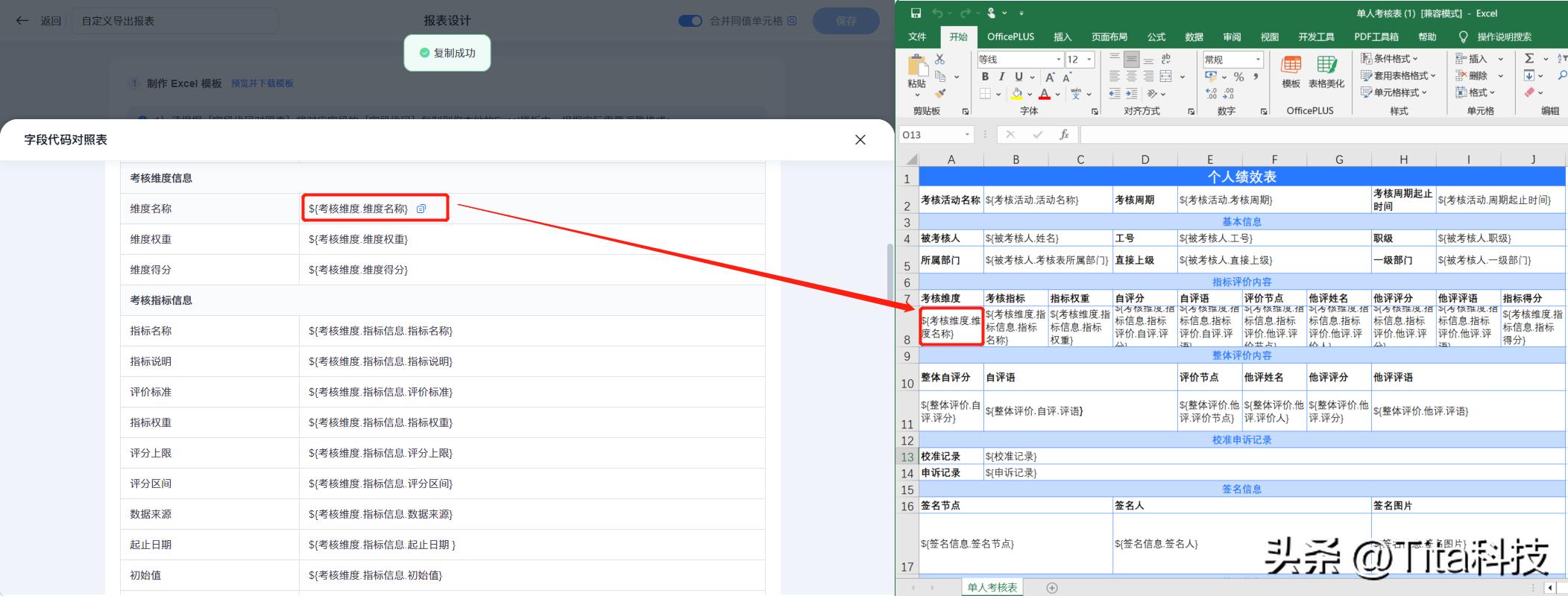Open the OfficePLUS 模板 templates icon

(1291, 72)
